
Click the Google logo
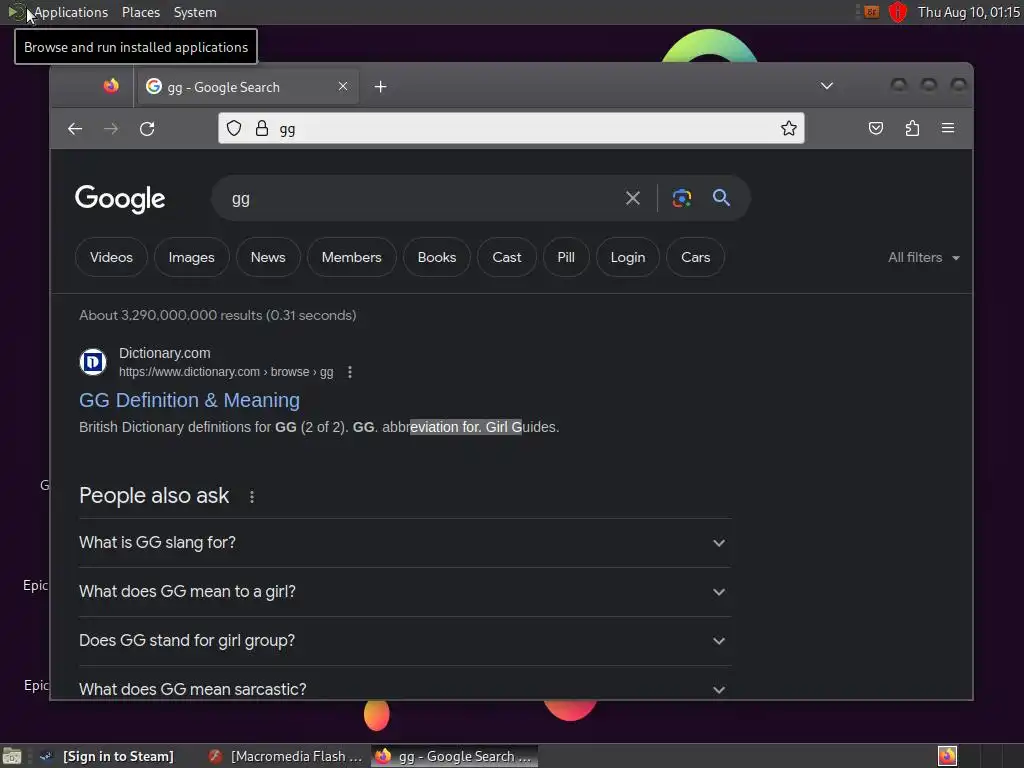120,199
